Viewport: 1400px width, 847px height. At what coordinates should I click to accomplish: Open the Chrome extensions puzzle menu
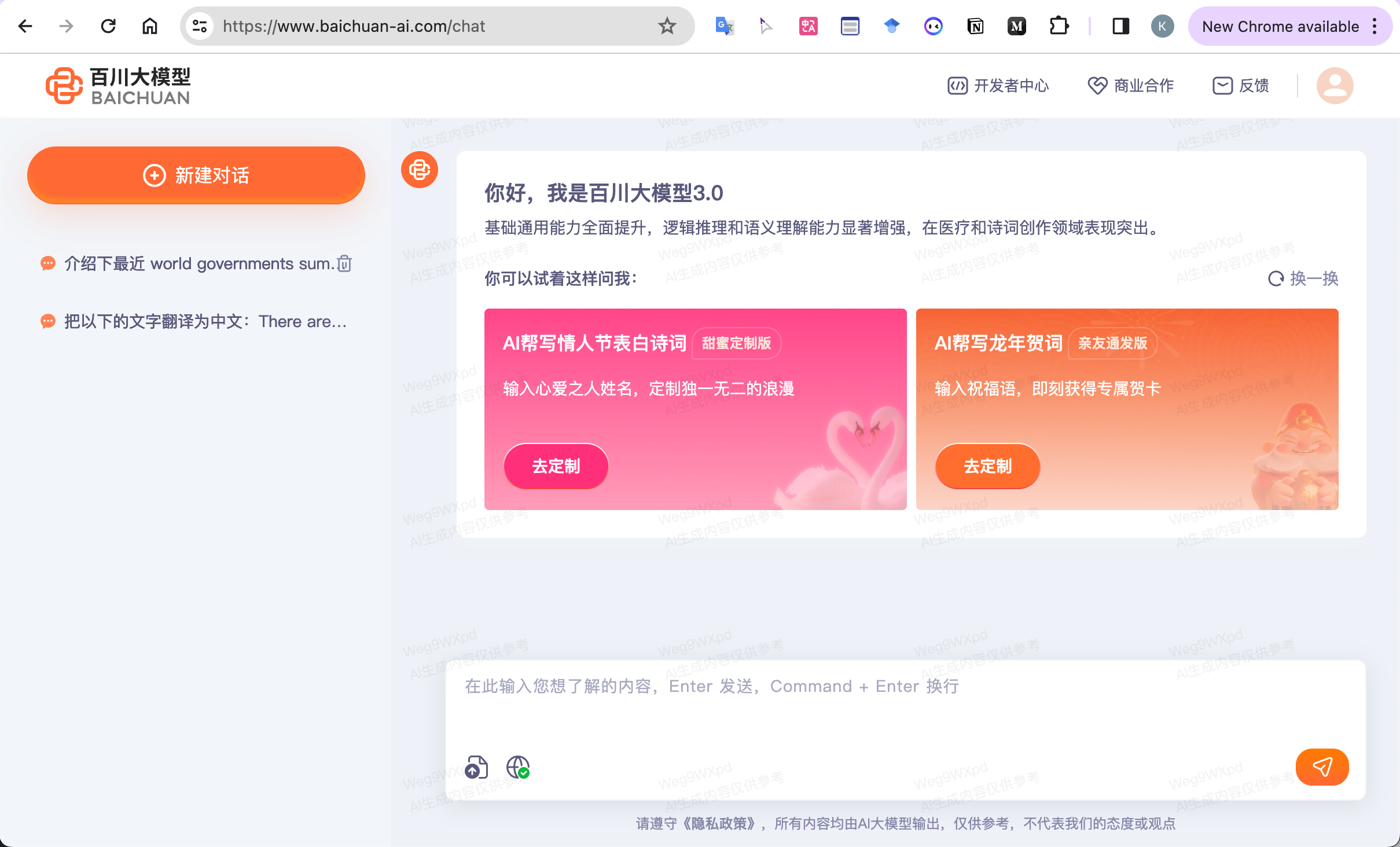(x=1059, y=26)
